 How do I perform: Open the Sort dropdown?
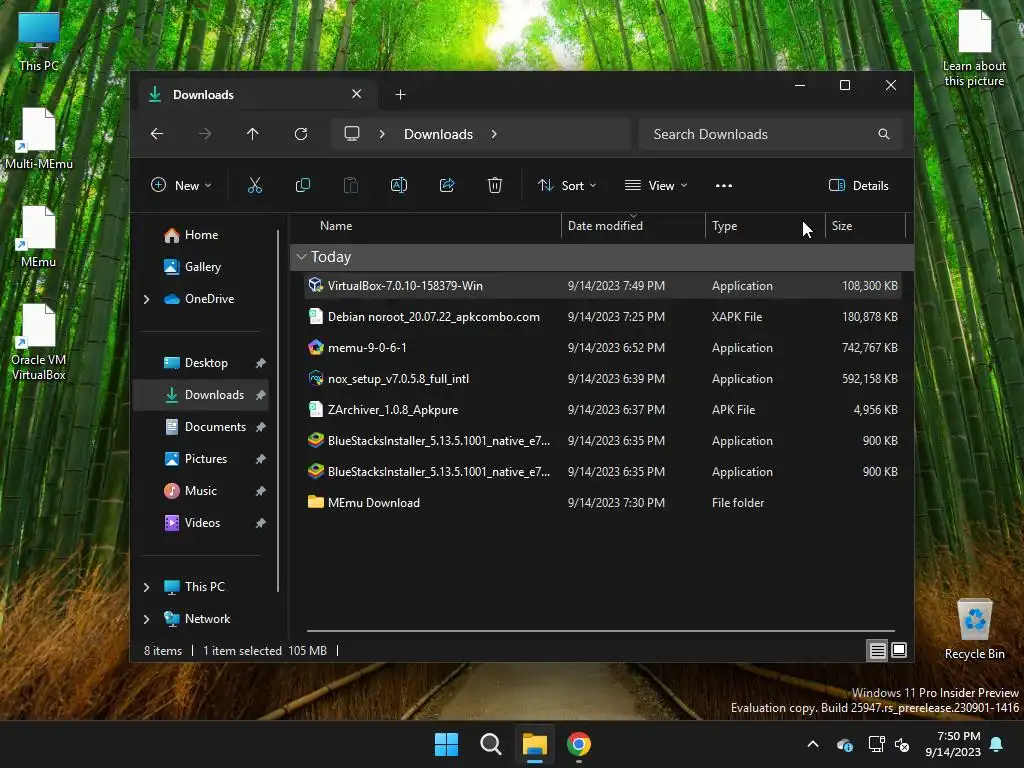pyautogui.click(x=567, y=185)
